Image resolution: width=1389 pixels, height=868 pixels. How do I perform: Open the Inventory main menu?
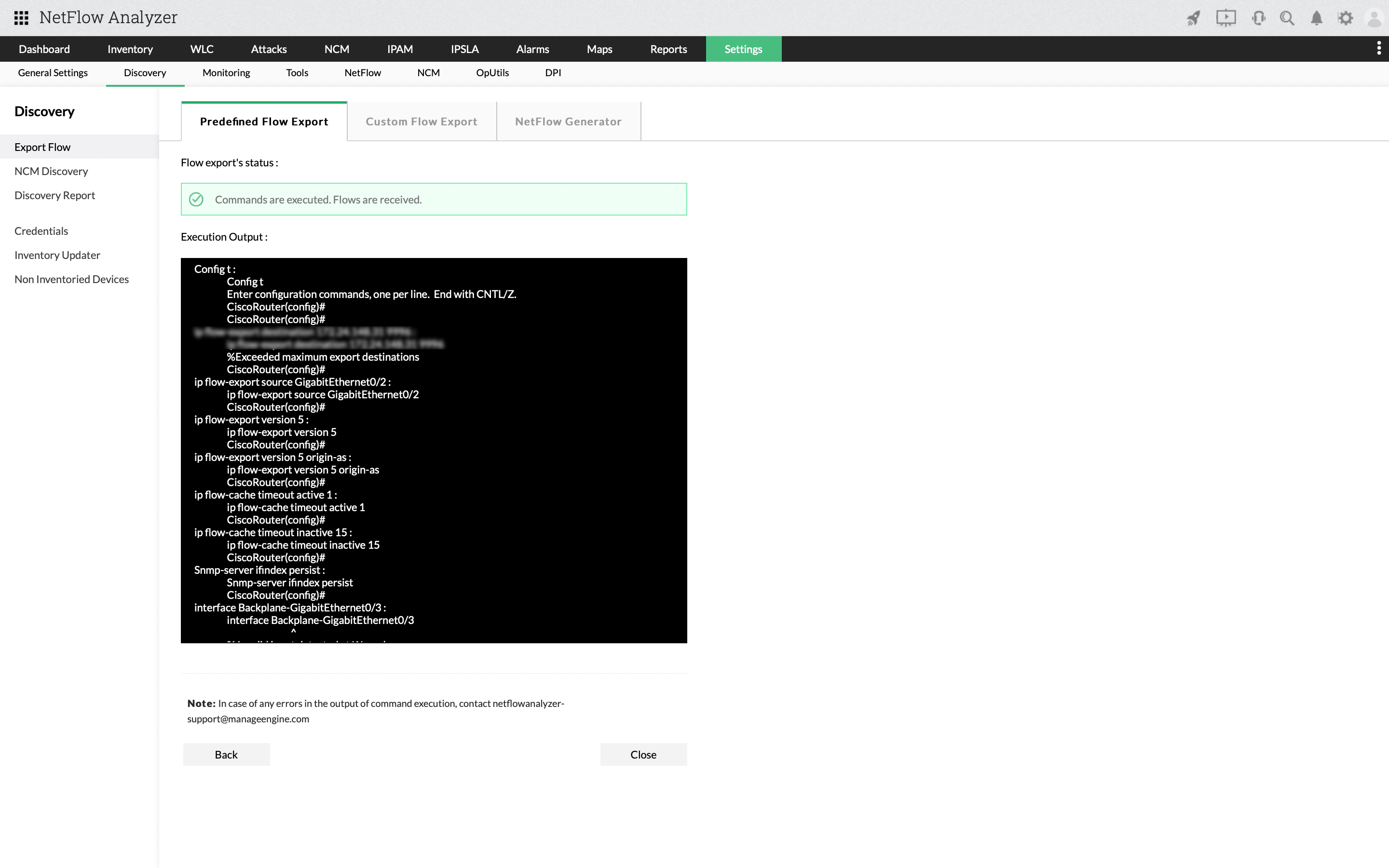click(x=130, y=49)
